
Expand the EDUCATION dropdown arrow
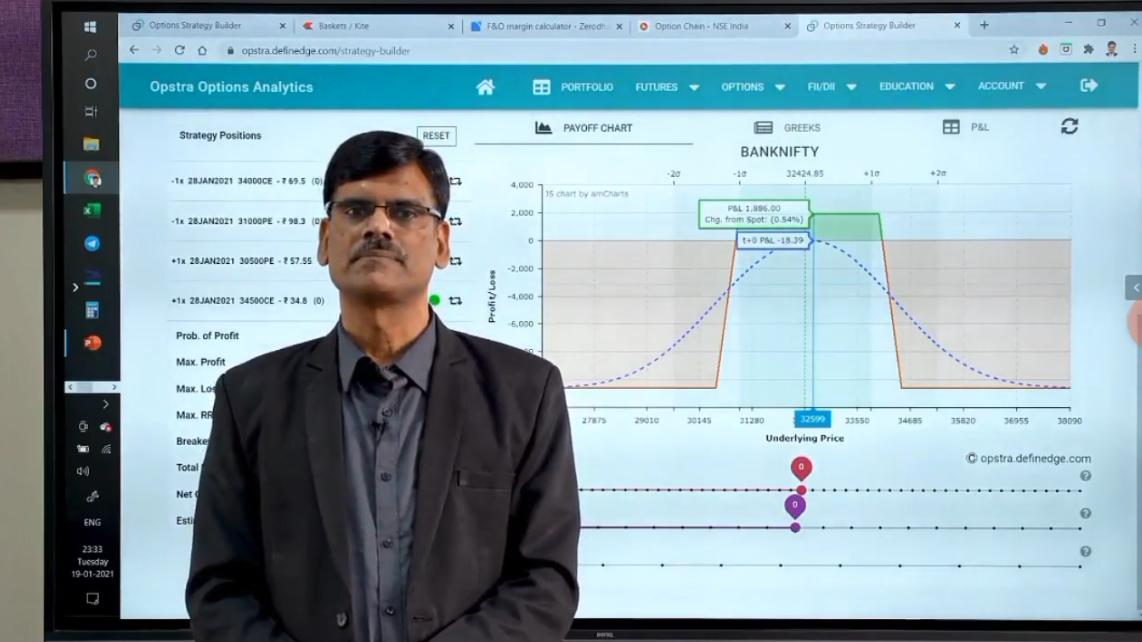pyautogui.click(x=950, y=87)
